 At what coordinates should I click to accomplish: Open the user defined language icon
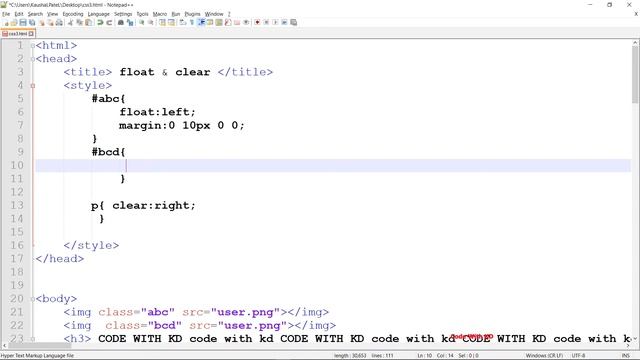point(210,22)
